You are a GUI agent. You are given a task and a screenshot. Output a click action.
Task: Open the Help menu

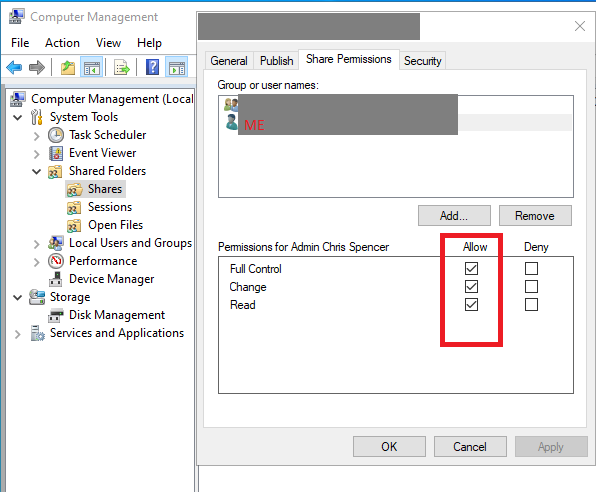click(149, 43)
